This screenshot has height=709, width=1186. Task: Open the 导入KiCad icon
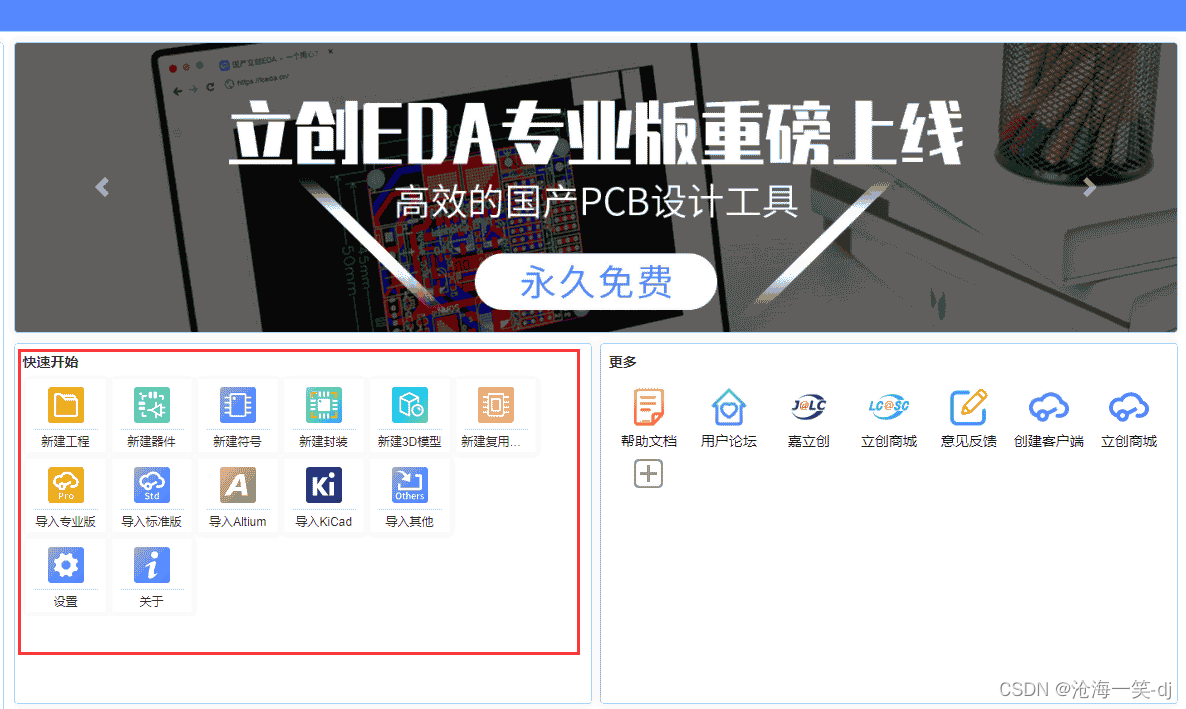click(x=324, y=485)
